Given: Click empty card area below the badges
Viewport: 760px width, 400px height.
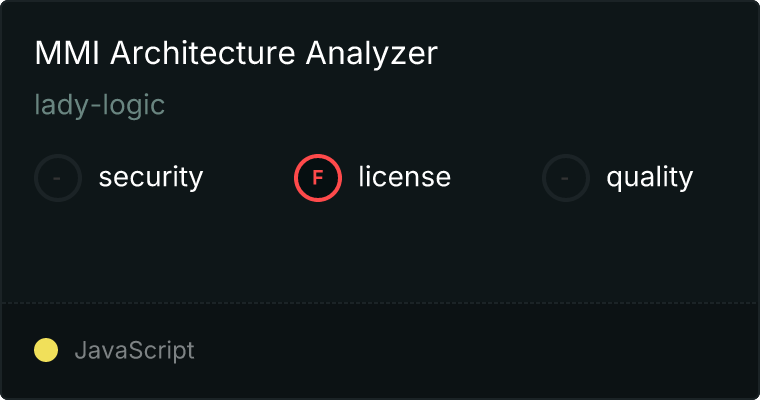Looking at the screenshot, I should [x=380, y=250].
